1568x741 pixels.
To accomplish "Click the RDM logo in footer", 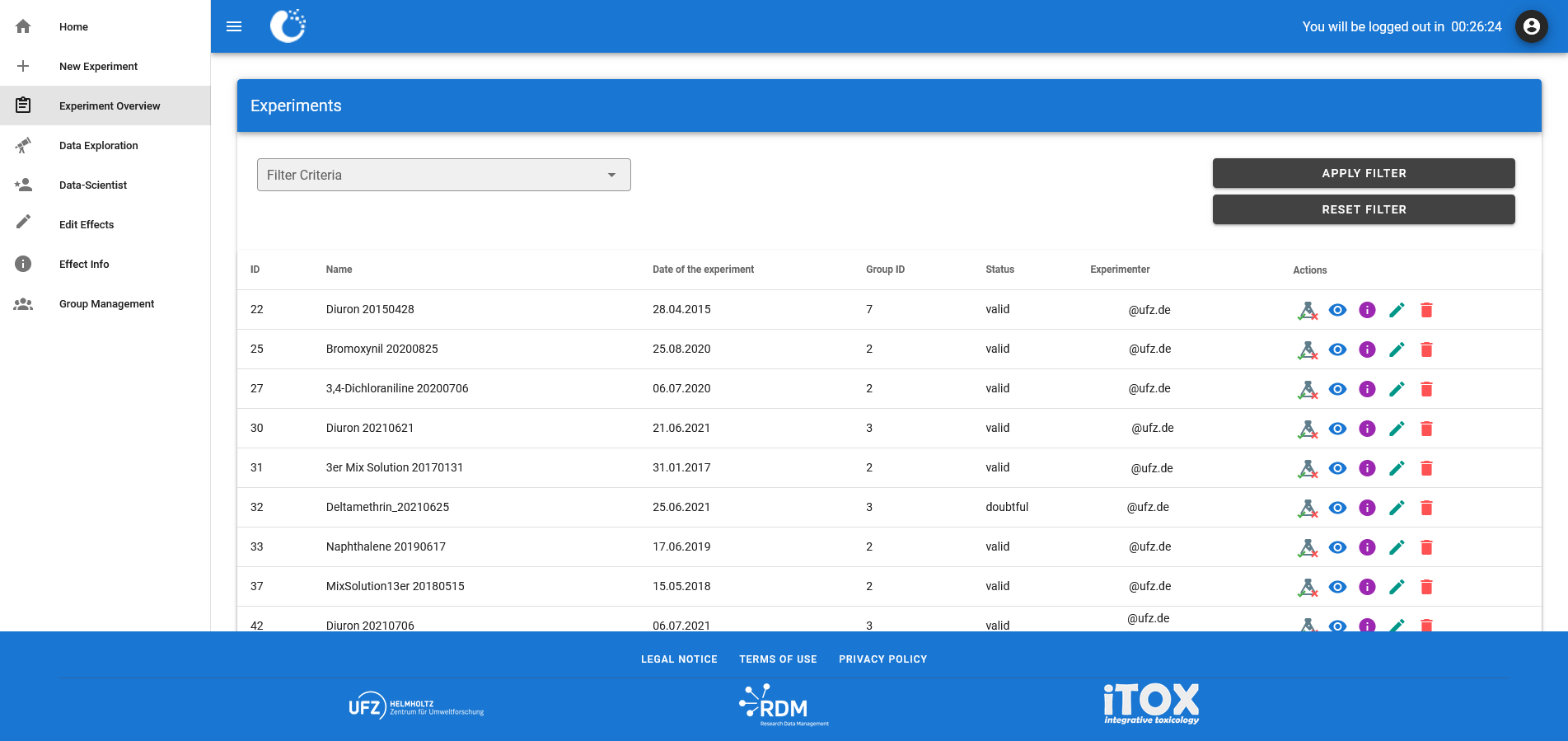I will [x=783, y=706].
